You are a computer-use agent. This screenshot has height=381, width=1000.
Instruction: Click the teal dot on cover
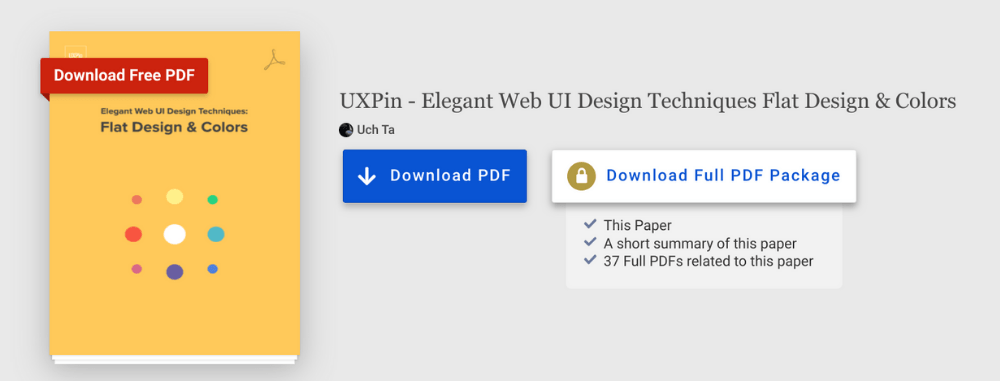[x=216, y=234]
